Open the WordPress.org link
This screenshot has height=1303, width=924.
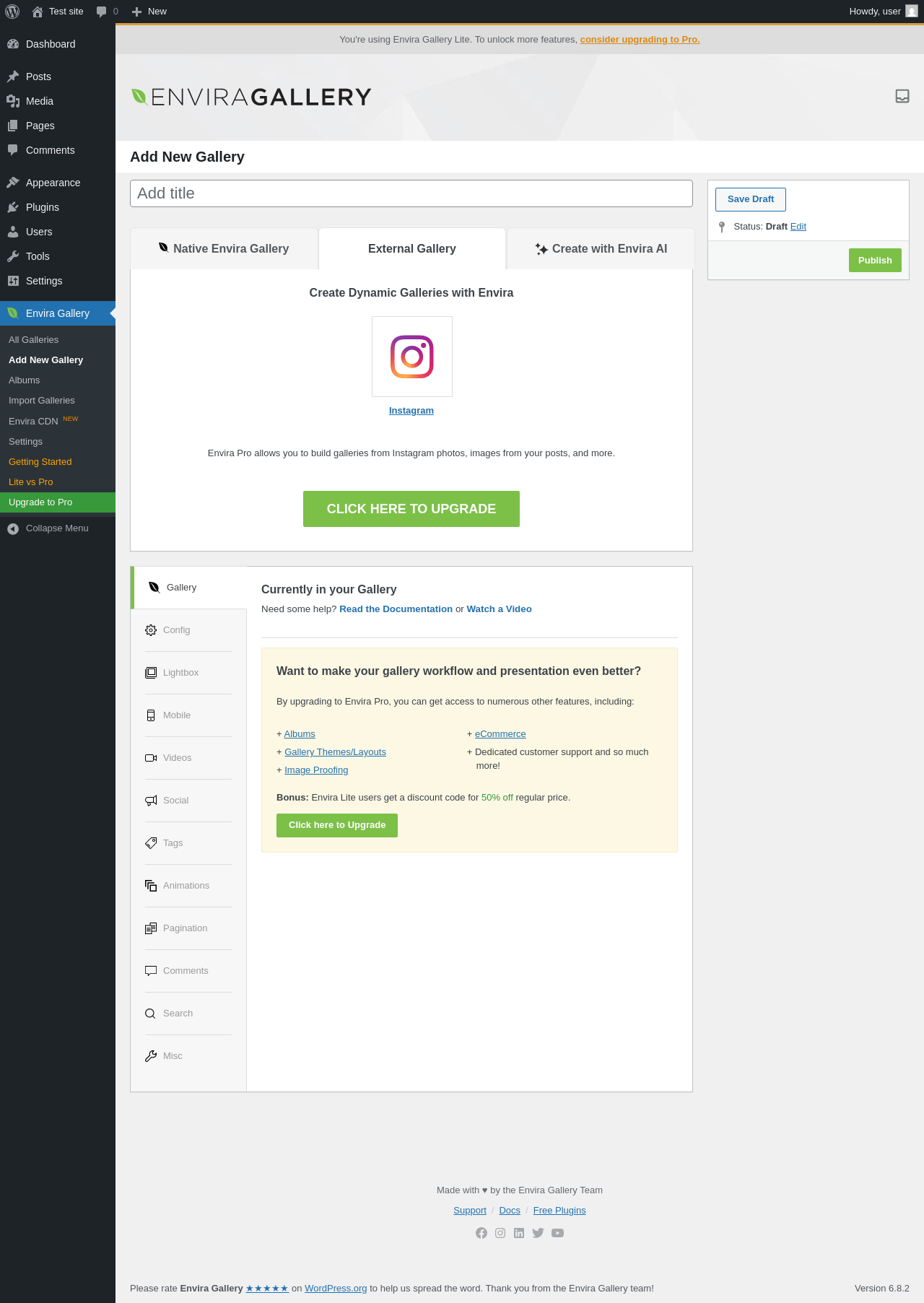click(336, 1289)
